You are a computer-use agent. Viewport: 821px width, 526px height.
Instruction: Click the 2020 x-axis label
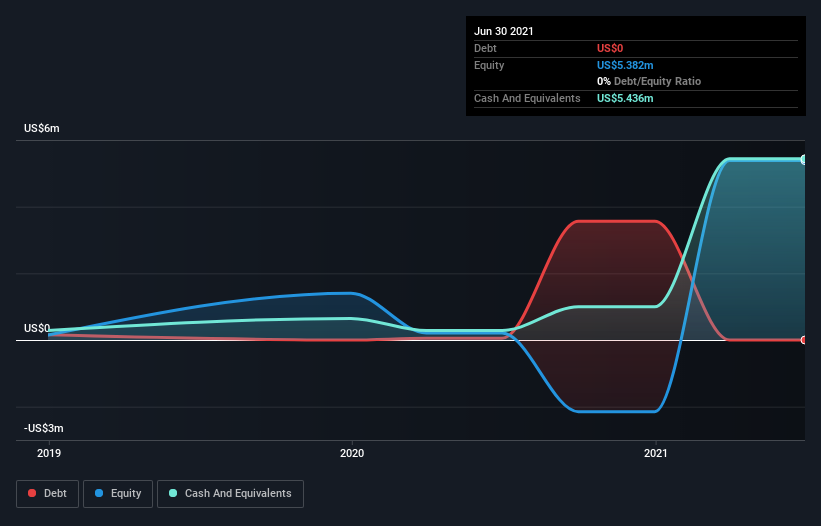pyautogui.click(x=352, y=453)
